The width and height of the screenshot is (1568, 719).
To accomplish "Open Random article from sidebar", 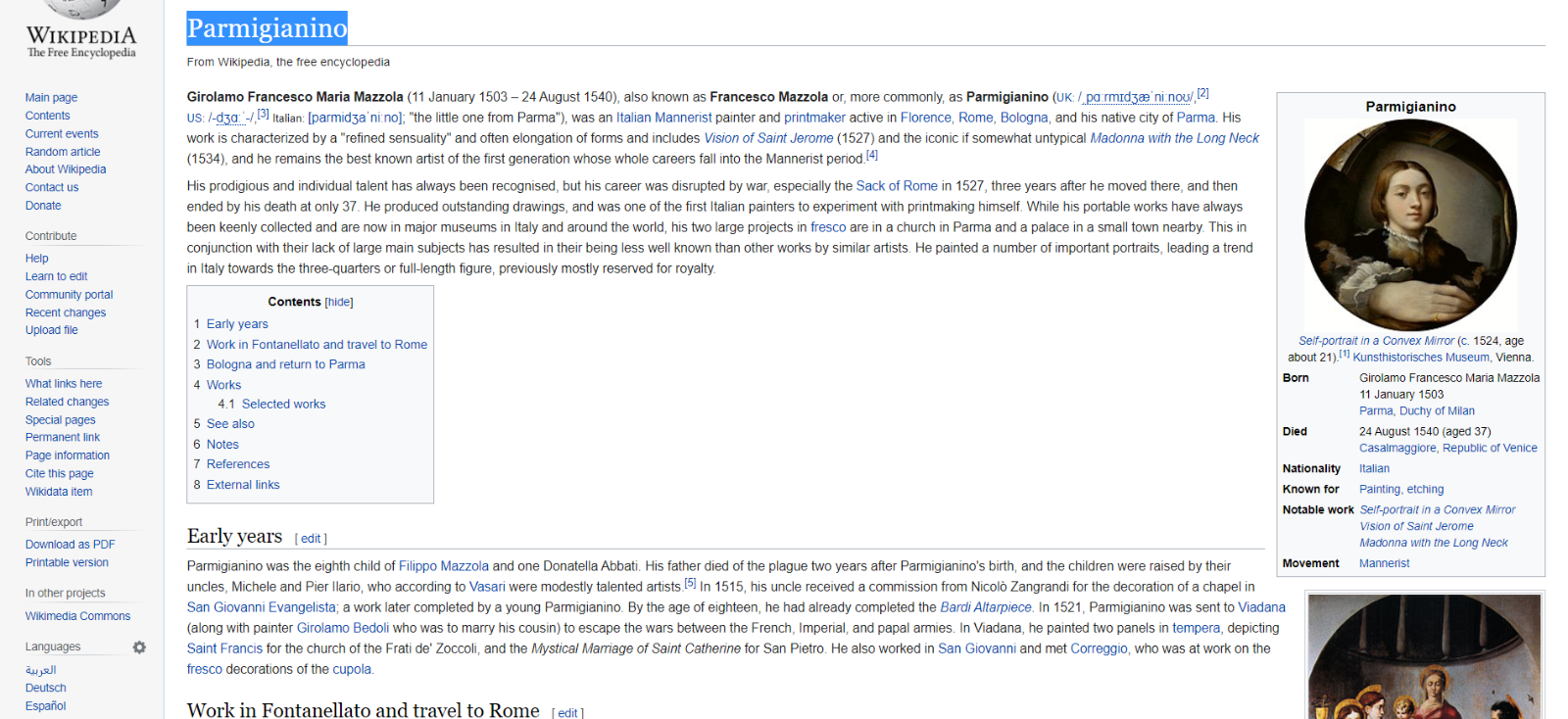I will pyautogui.click(x=63, y=152).
